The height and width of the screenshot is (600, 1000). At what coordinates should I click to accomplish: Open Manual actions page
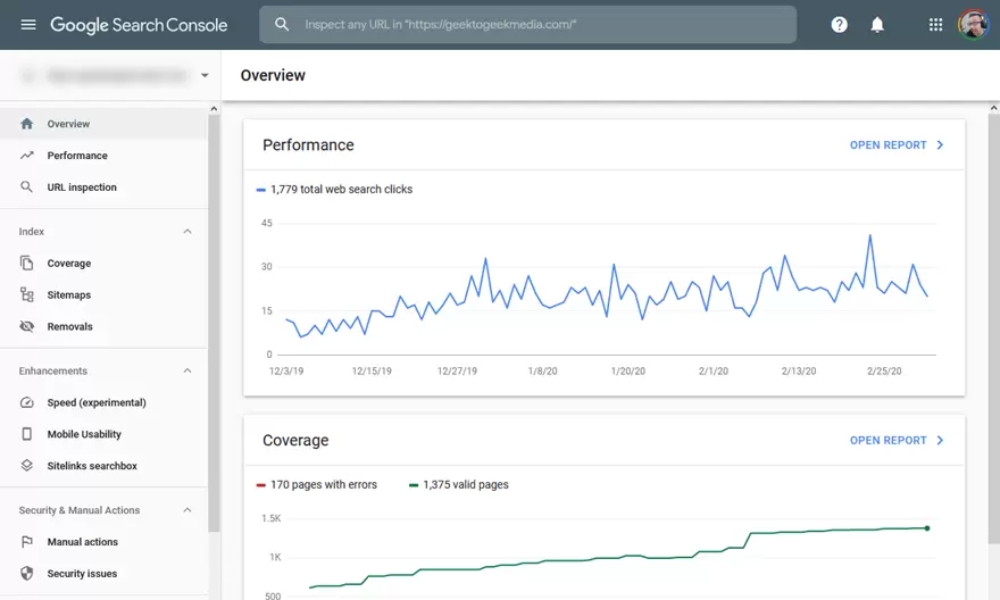coord(103,542)
